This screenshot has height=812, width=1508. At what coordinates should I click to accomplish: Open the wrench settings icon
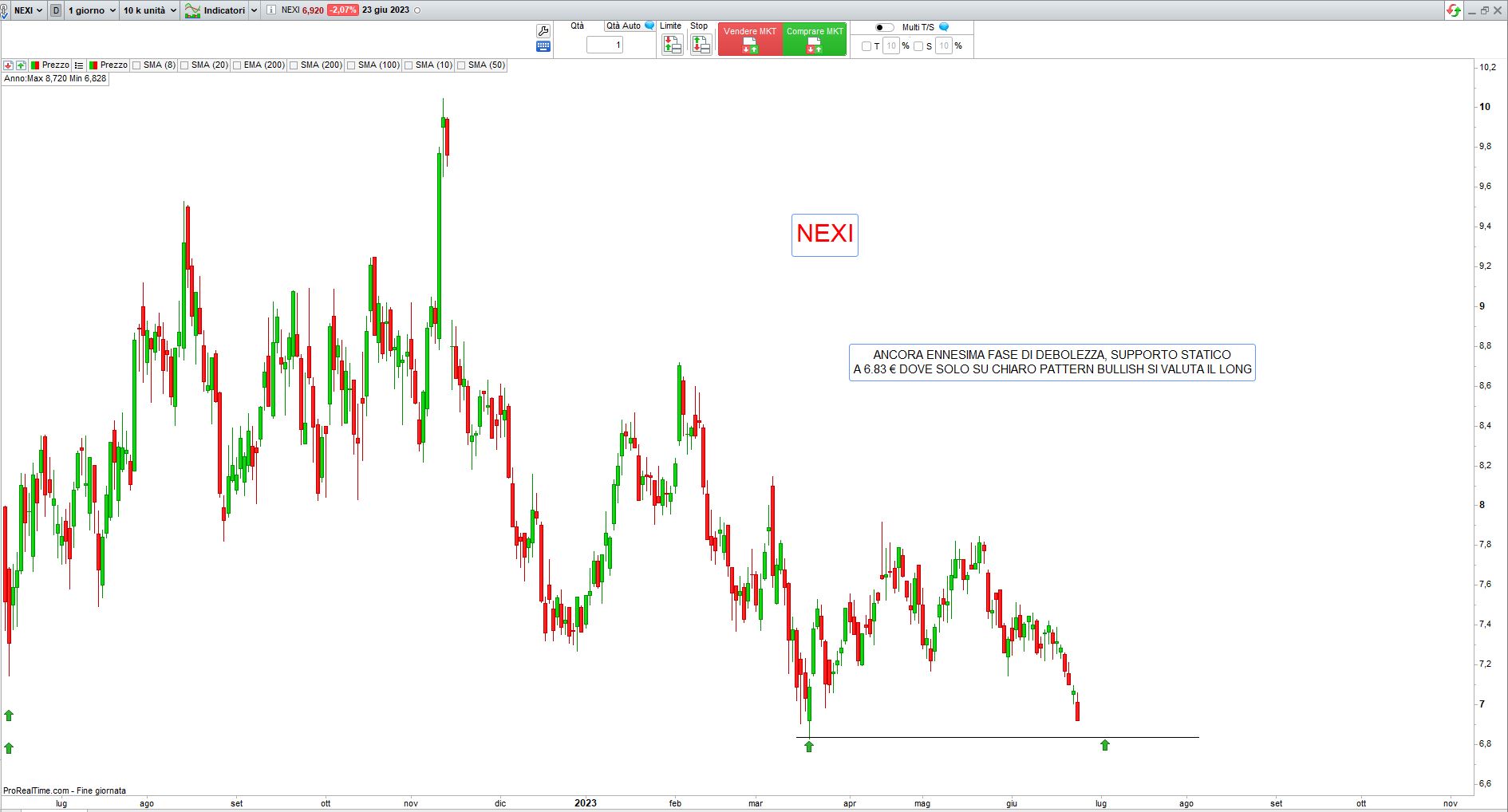point(543,31)
